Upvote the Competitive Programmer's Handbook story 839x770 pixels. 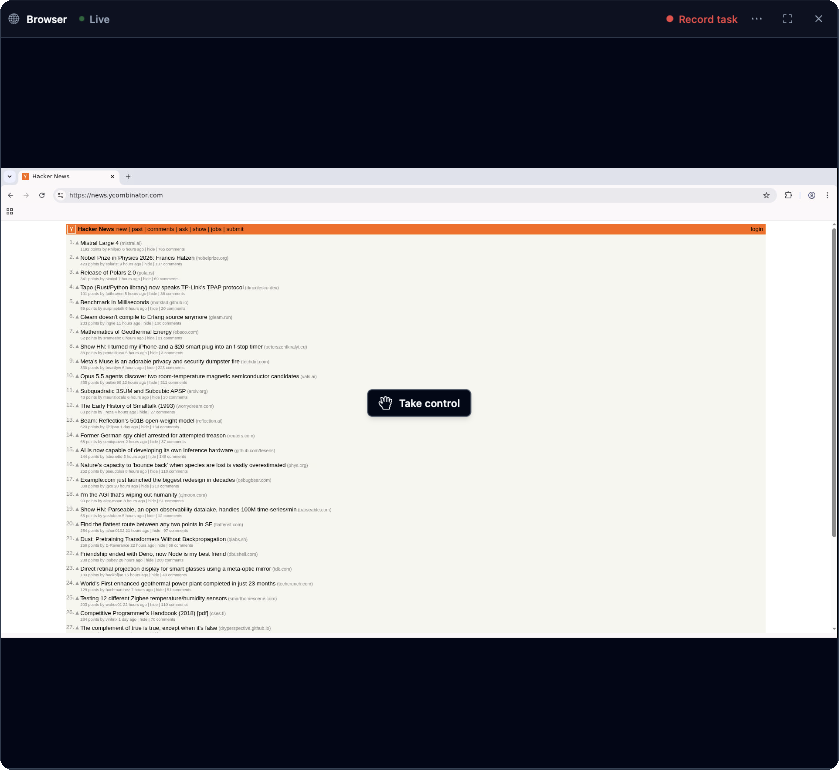77,613
